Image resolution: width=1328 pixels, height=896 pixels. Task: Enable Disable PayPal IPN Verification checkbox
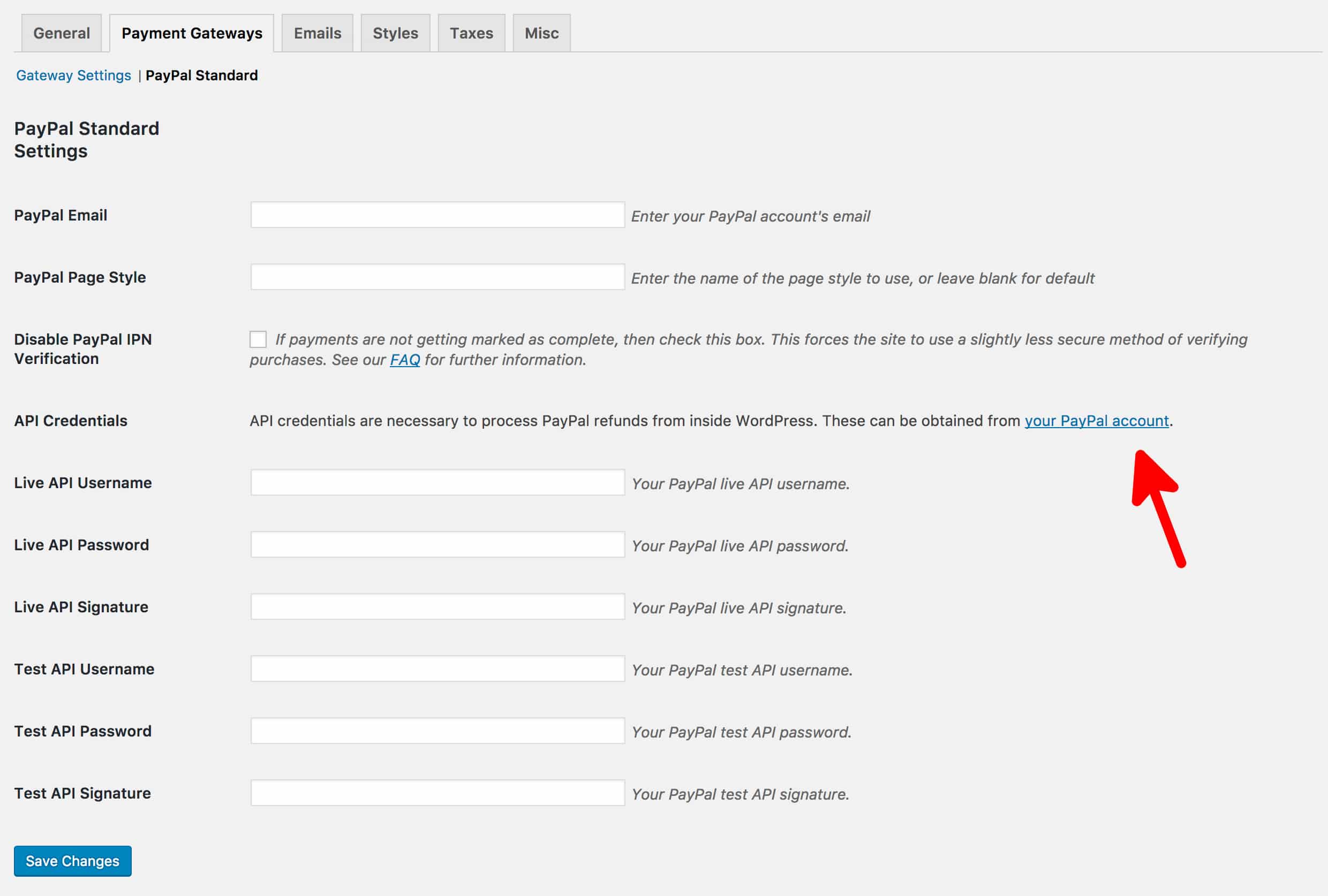258,339
